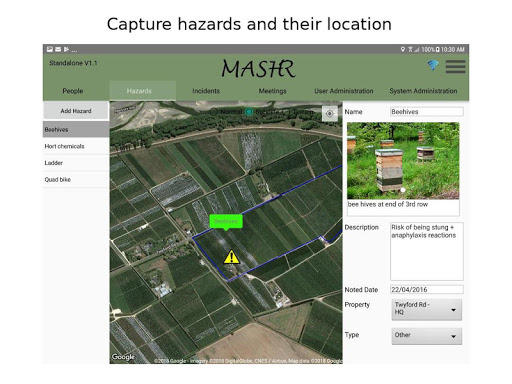Image resolution: width=512 pixels, height=384 pixels.
Task: Edit photo caption about 3rd row
Action: [403, 208]
